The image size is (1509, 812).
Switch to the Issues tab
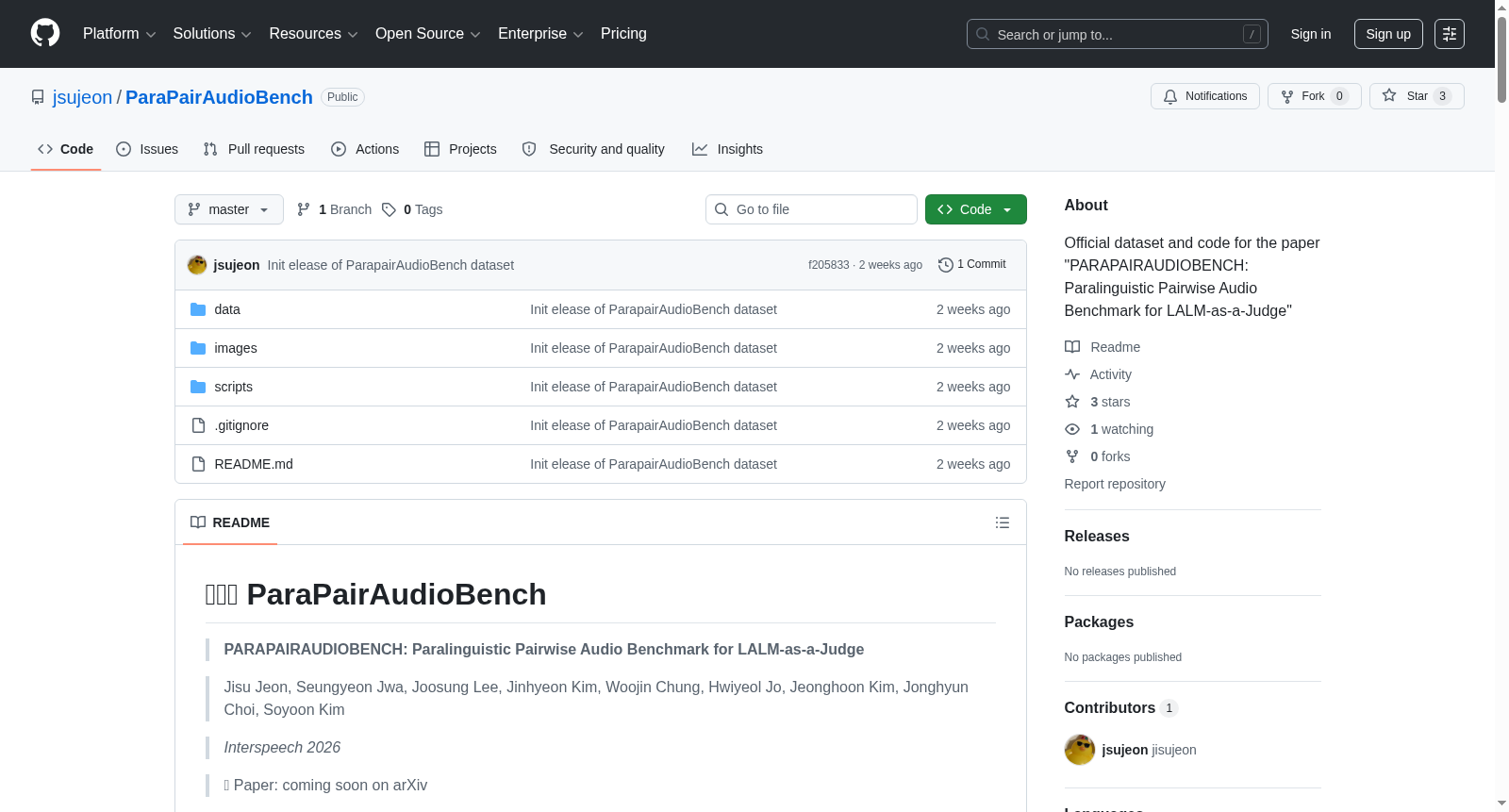click(x=147, y=149)
